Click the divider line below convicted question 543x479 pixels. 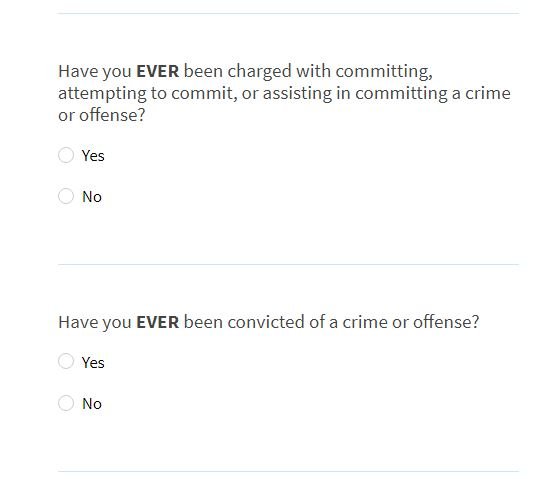288,471
